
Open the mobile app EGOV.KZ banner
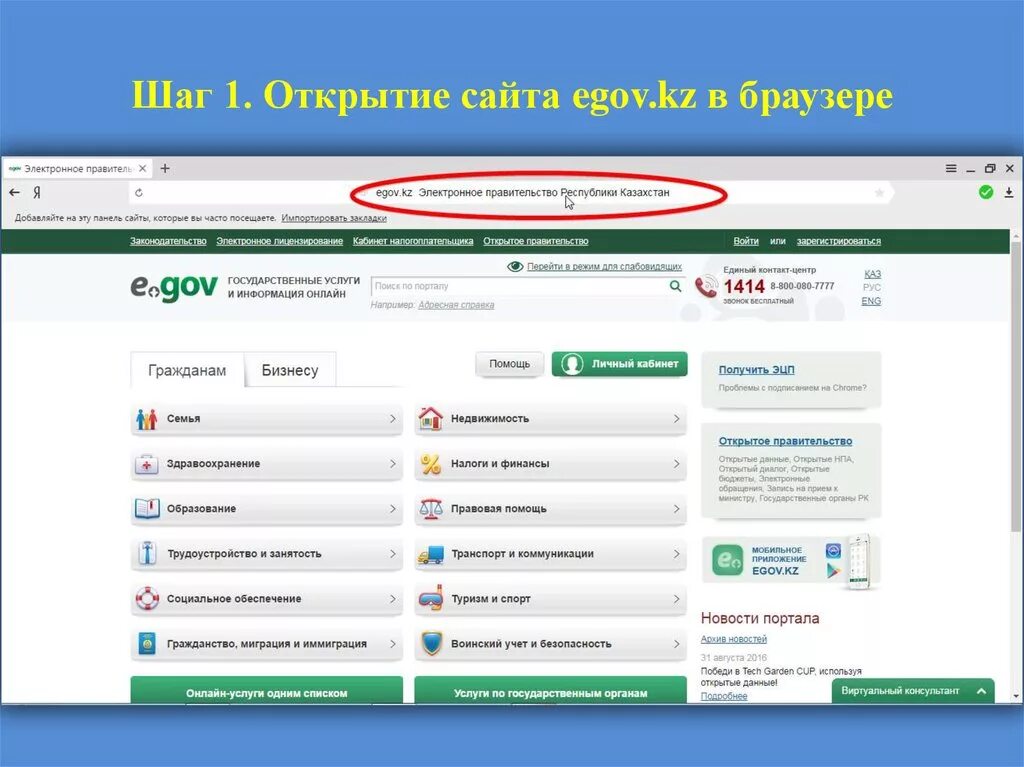tap(791, 560)
